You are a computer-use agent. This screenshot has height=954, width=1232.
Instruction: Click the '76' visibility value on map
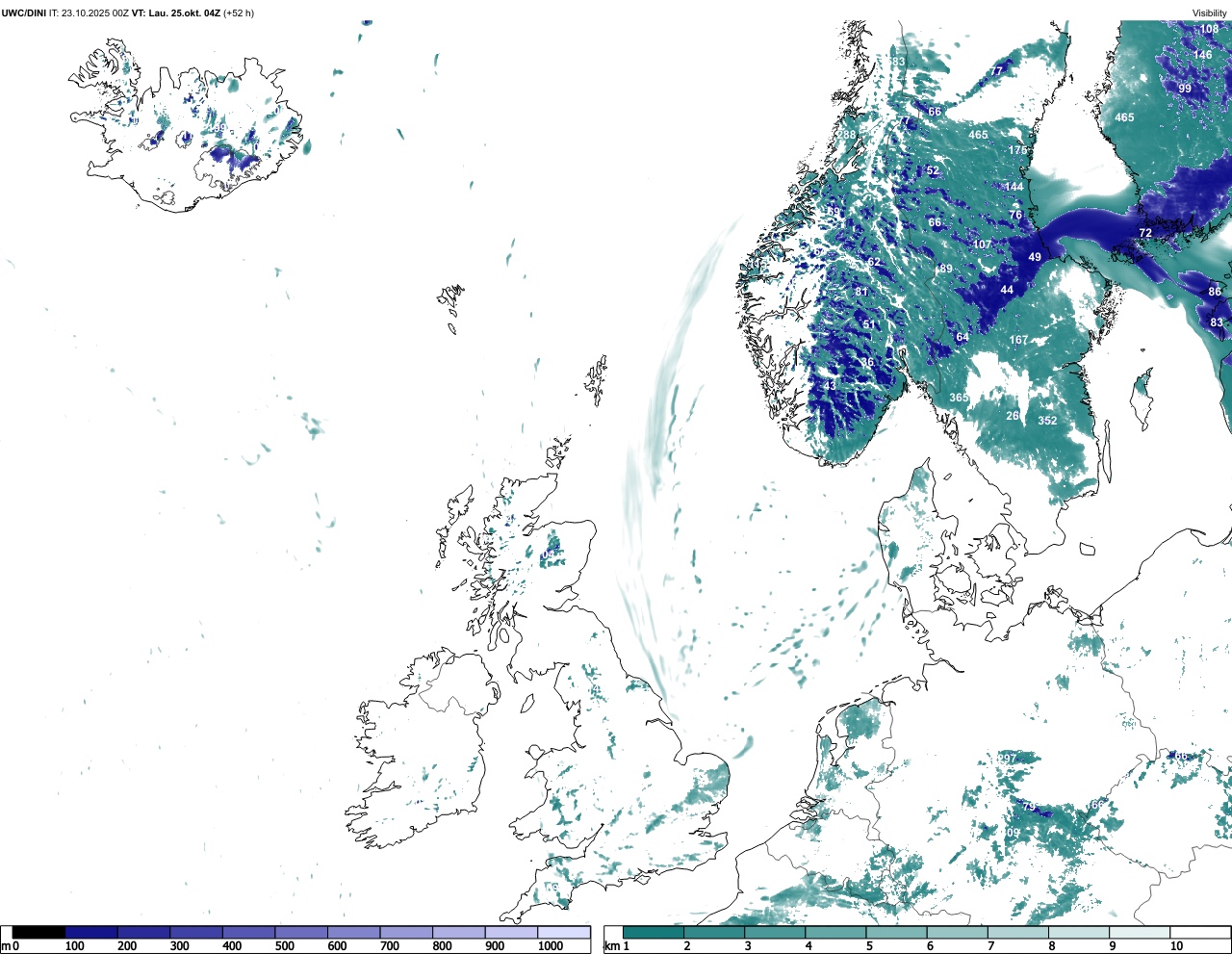(1015, 216)
